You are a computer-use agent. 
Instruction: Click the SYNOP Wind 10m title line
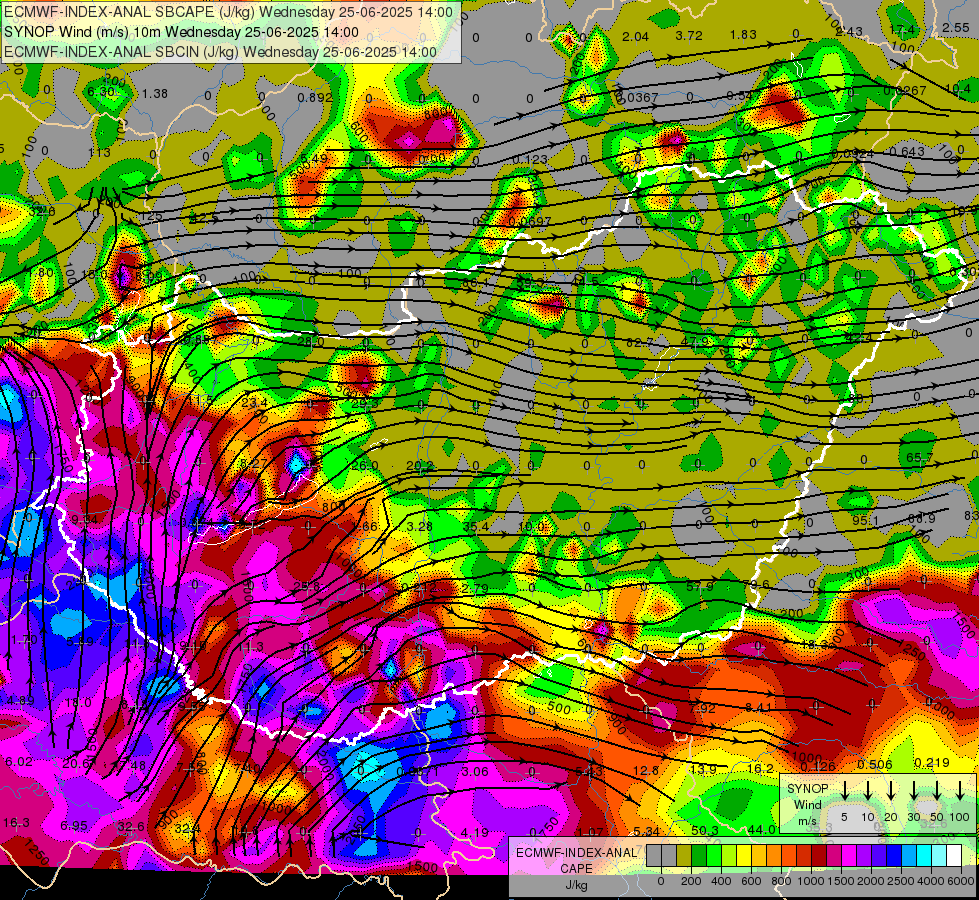182,32
